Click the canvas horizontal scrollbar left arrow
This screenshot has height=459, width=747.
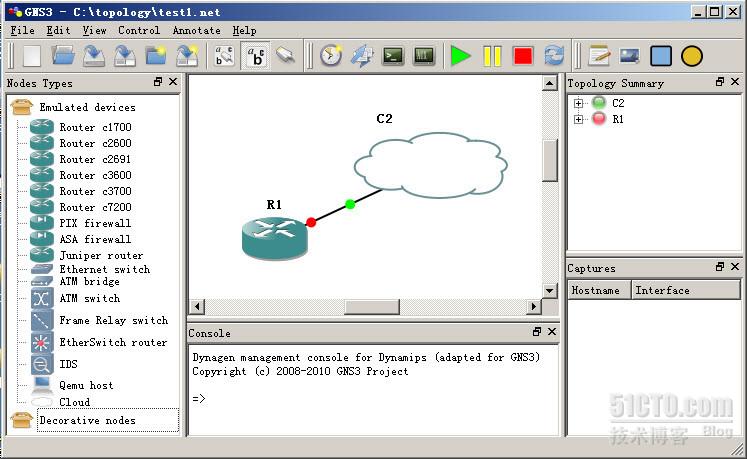click(x=197, y=306)
